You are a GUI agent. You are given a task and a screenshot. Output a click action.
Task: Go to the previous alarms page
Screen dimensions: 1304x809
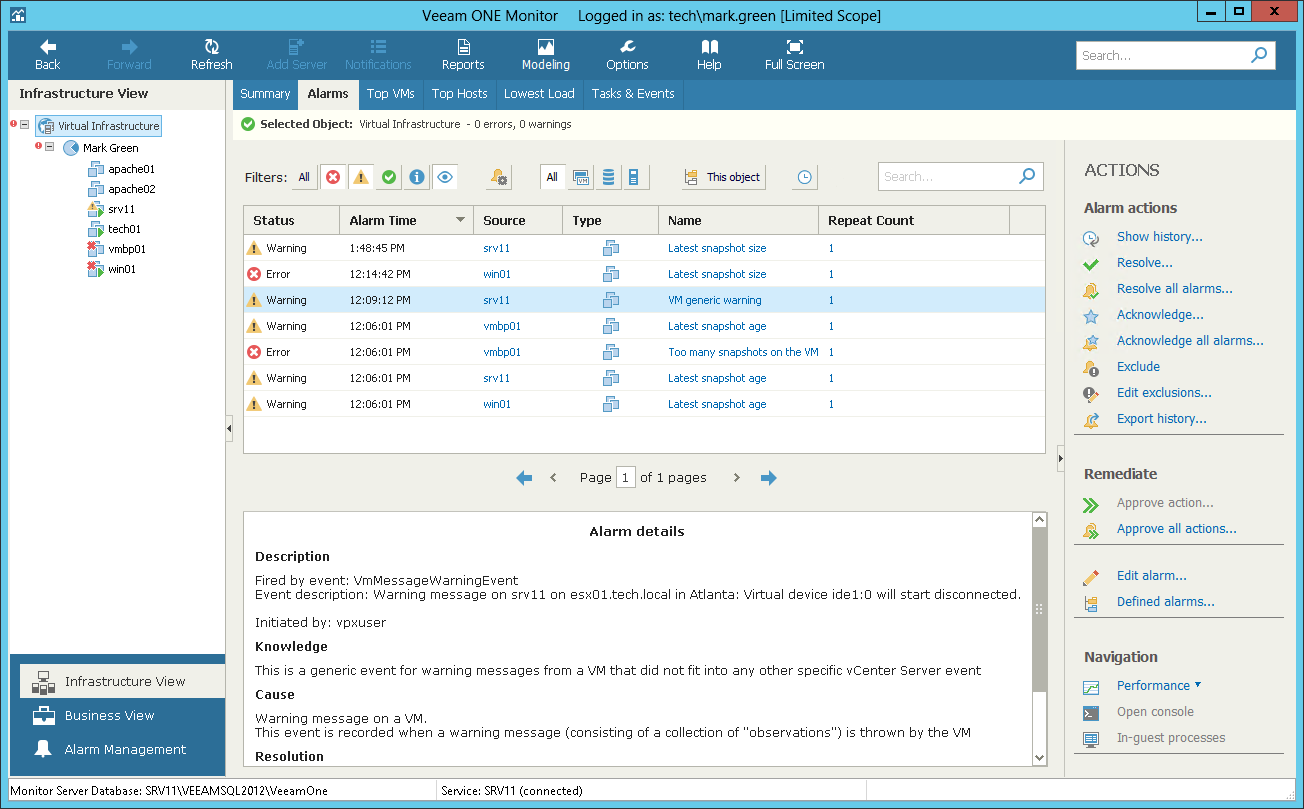(553, 478)
